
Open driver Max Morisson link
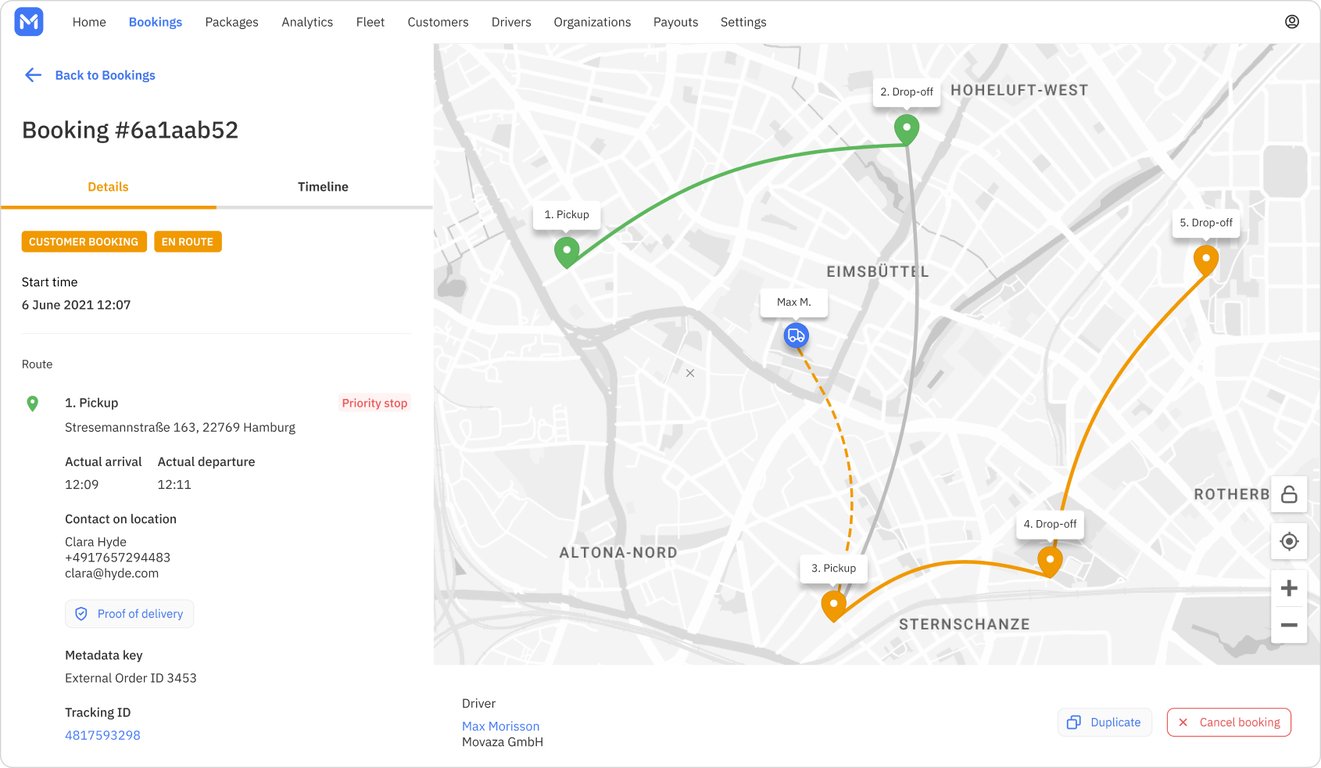(x=501, y=726)
